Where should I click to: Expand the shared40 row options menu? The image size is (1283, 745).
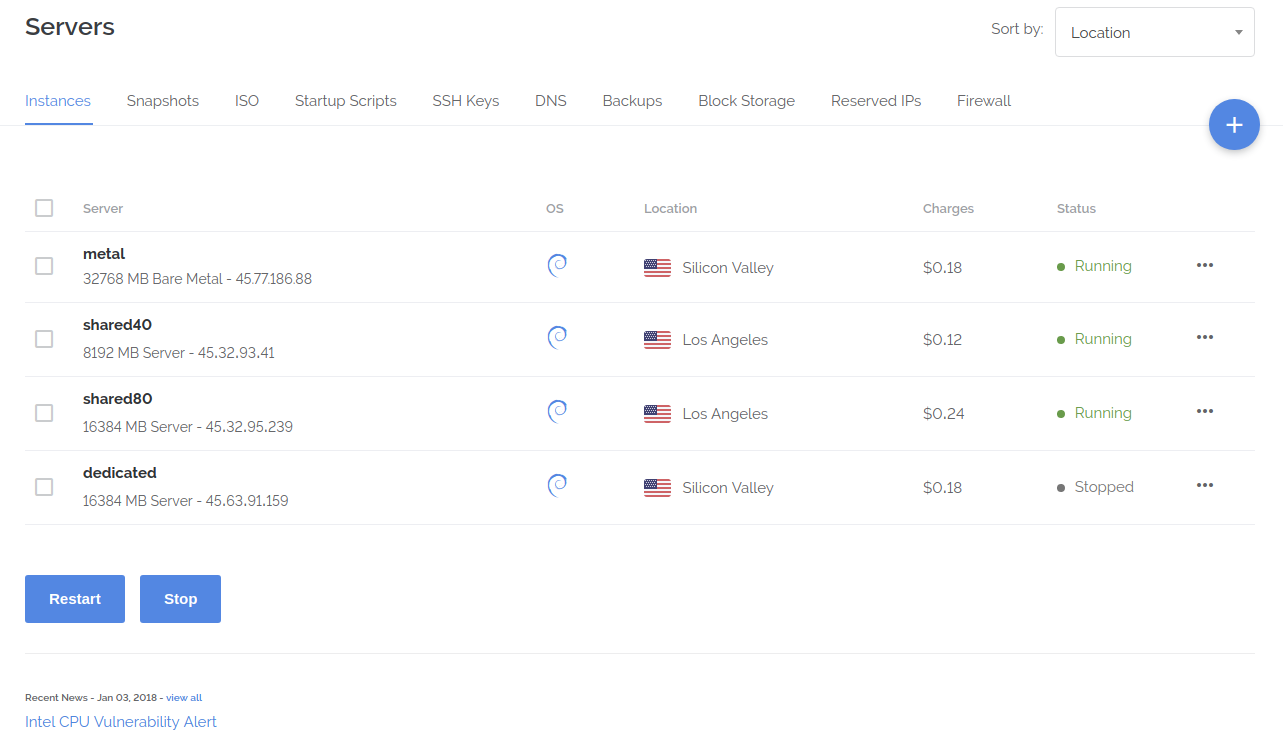coord(1205,338)
